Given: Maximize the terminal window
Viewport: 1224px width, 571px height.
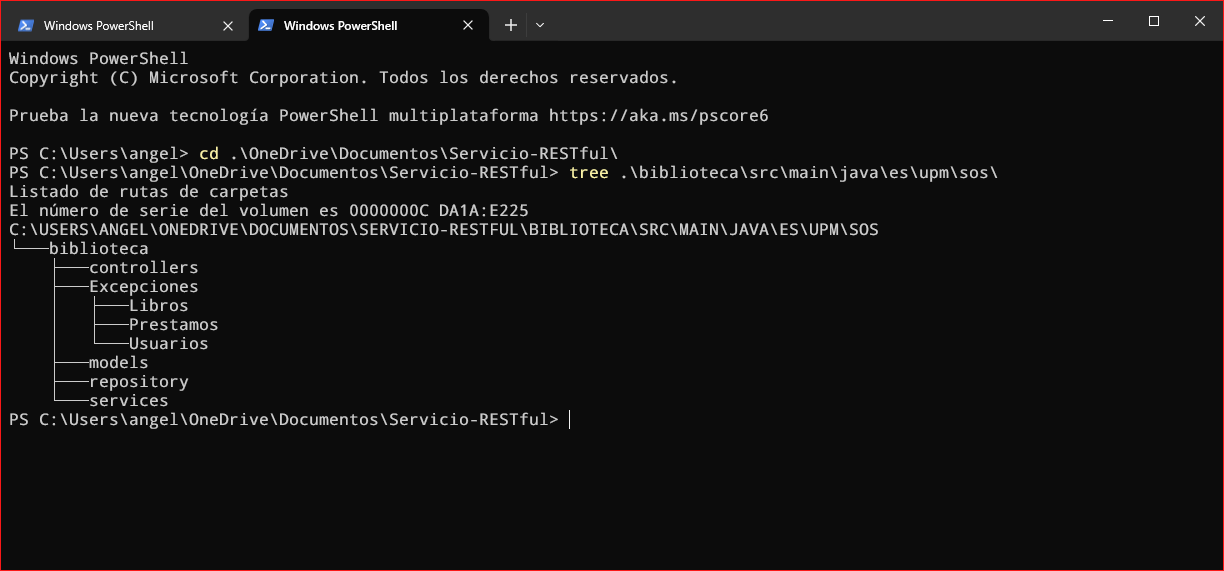Looking at the screenshot, I should pos(1154,21).
